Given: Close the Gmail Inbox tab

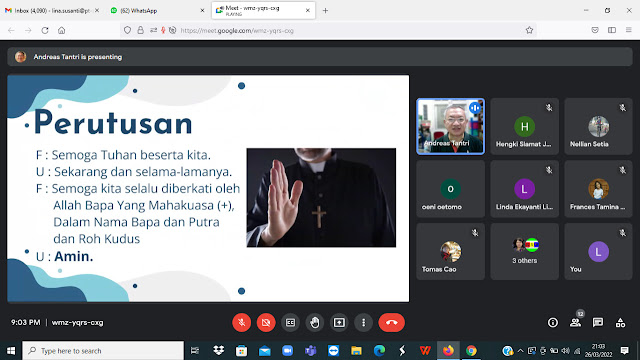Looking at the screenshot, I should pyautogui.click(x=97, y=11).
